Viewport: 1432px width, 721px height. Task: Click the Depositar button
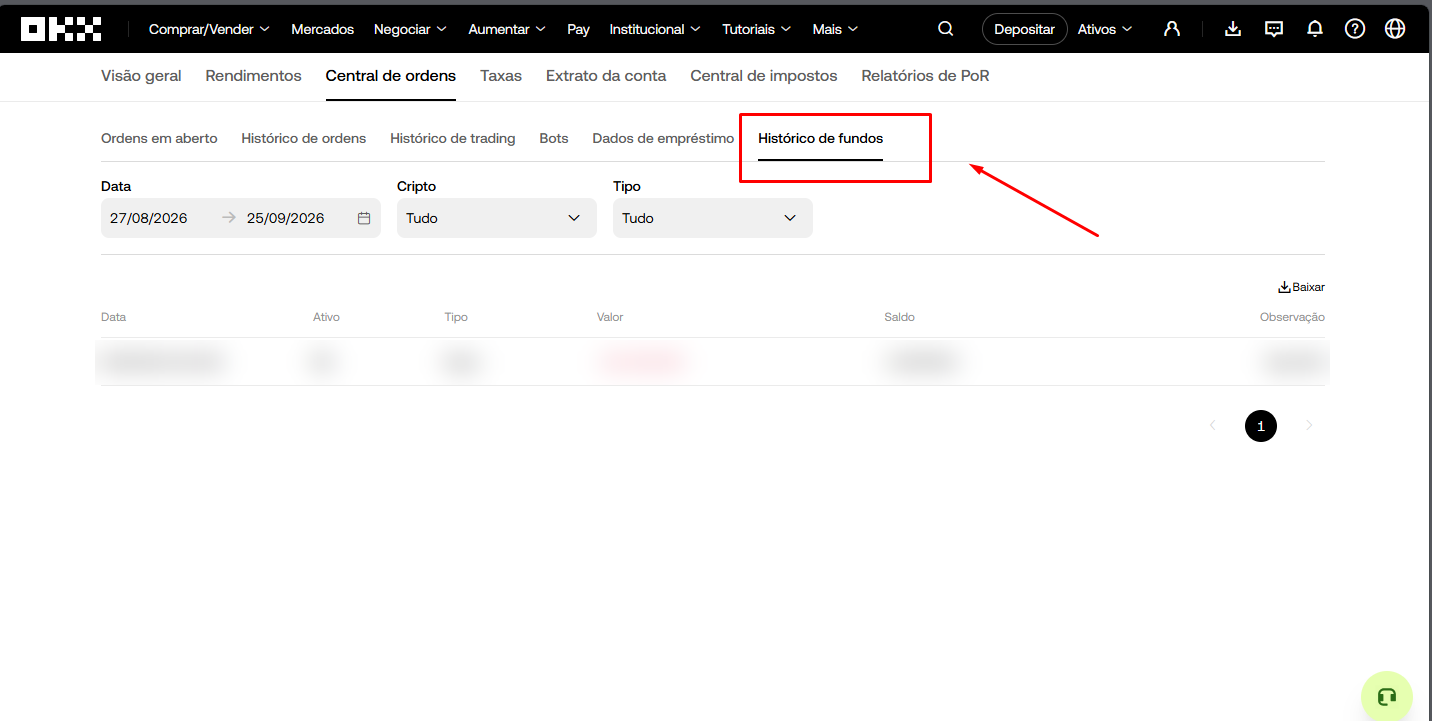click(1025, 29)
